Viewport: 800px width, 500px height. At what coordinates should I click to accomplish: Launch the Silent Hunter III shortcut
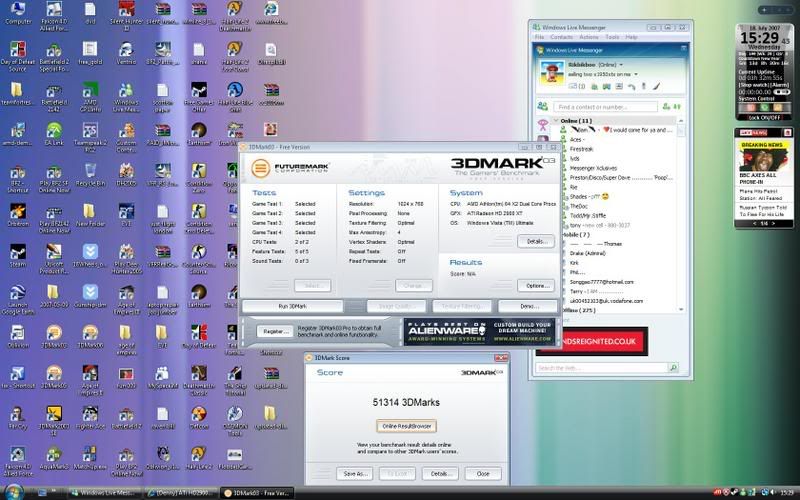point(126,12)
